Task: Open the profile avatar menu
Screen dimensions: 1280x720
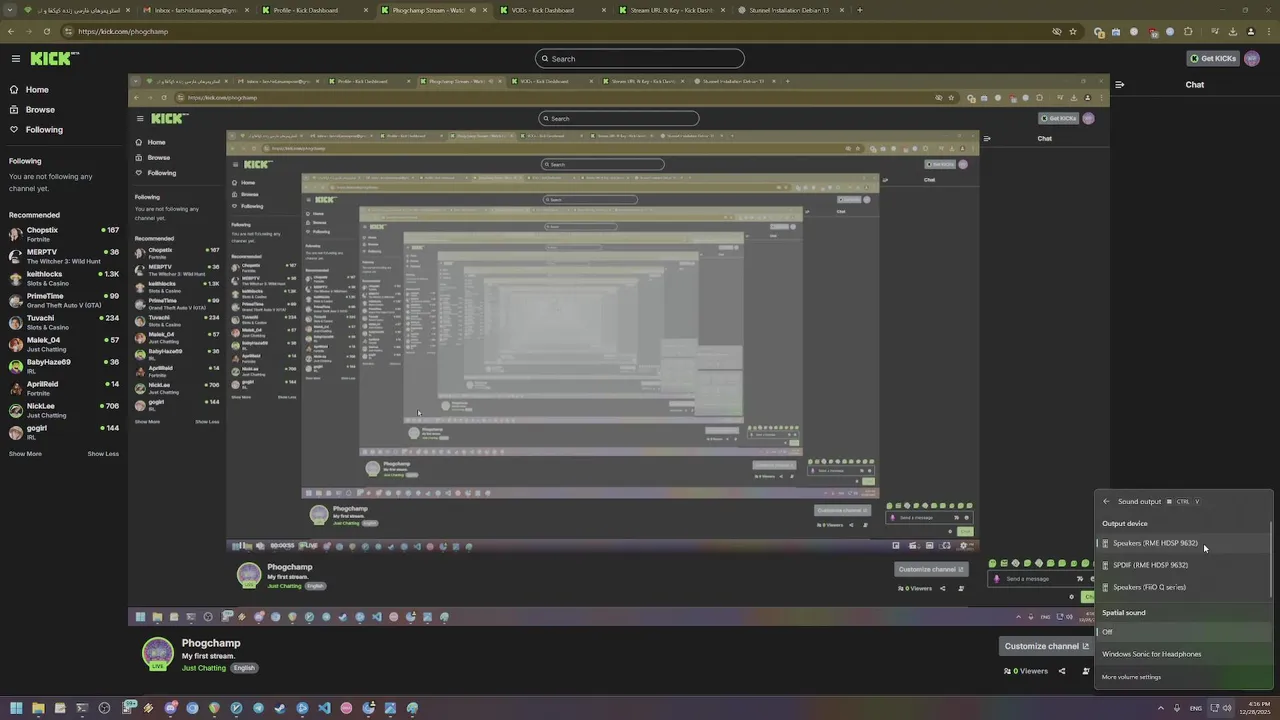Action: [1253, 58]
